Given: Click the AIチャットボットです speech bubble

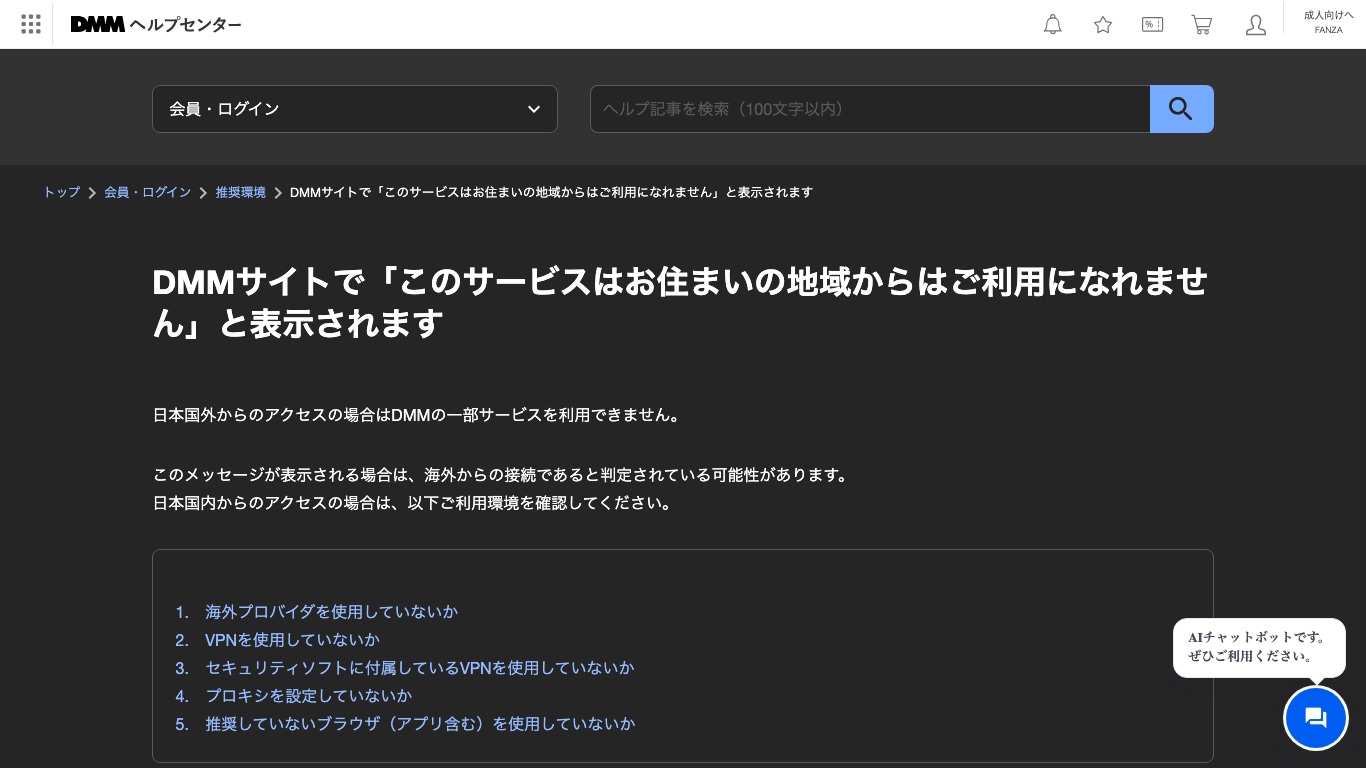Looking at the screenshot, I should click(x=1259, y=647).
